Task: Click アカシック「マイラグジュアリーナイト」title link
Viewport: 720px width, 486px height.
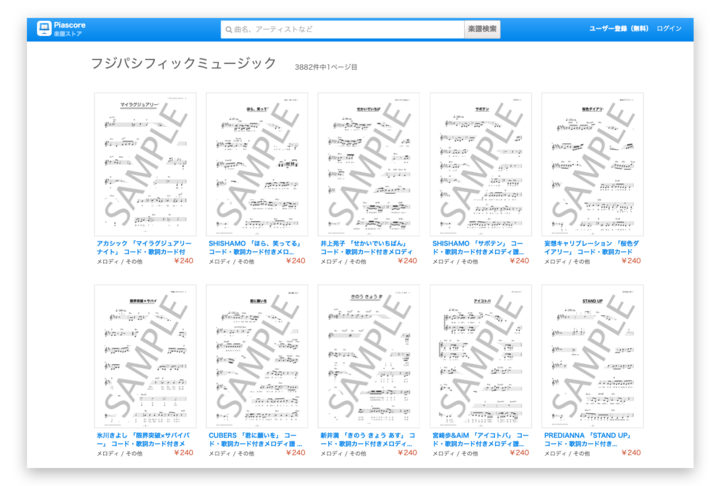Action: point(144,248)
